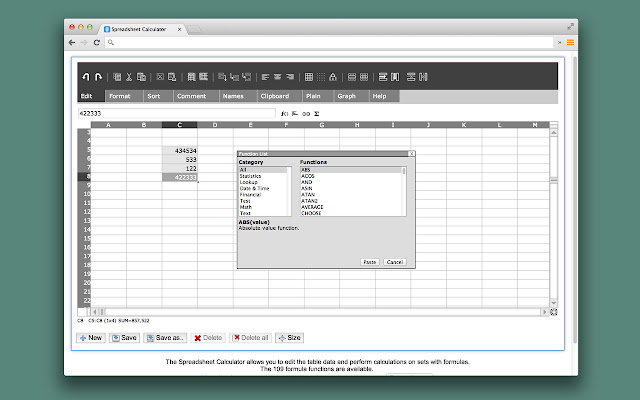
Task: Close the Function List dialog with X
Action: 411,154
